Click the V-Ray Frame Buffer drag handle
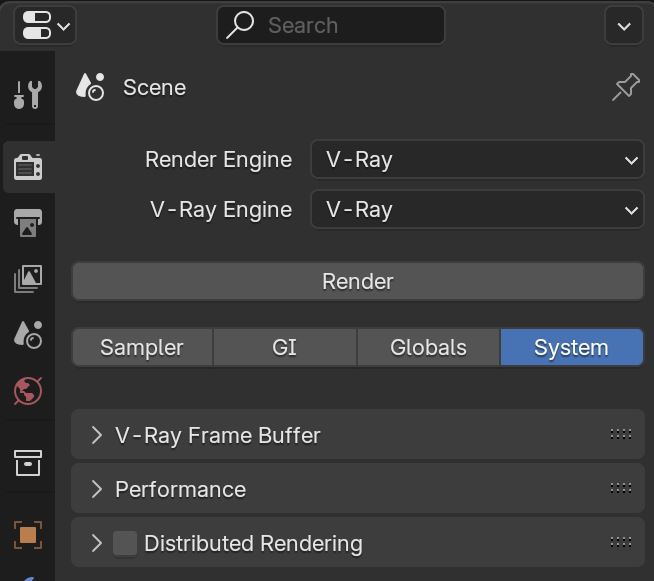This screenshot has height=581, width=654. [x=621, y=434]
